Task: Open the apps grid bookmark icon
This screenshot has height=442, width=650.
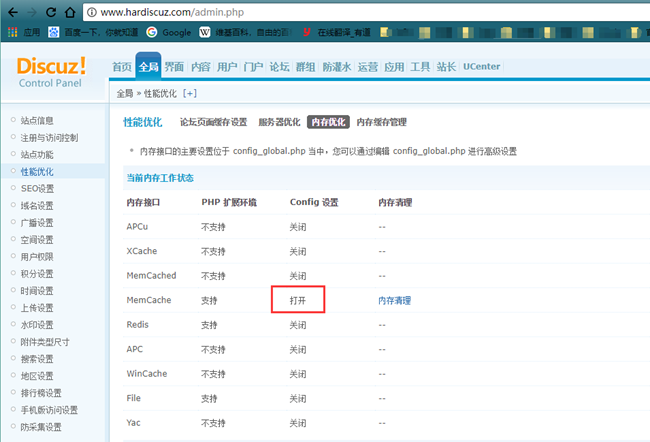Action: (x=13, y=32)
